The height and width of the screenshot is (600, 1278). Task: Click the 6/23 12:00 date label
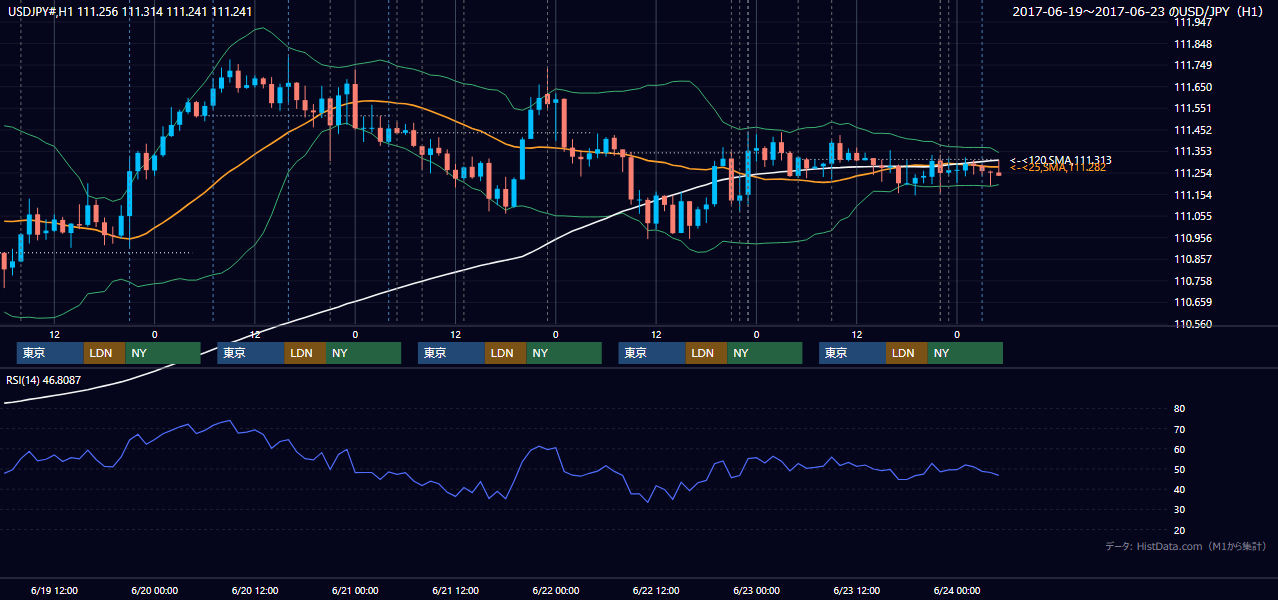pos(856,590)
